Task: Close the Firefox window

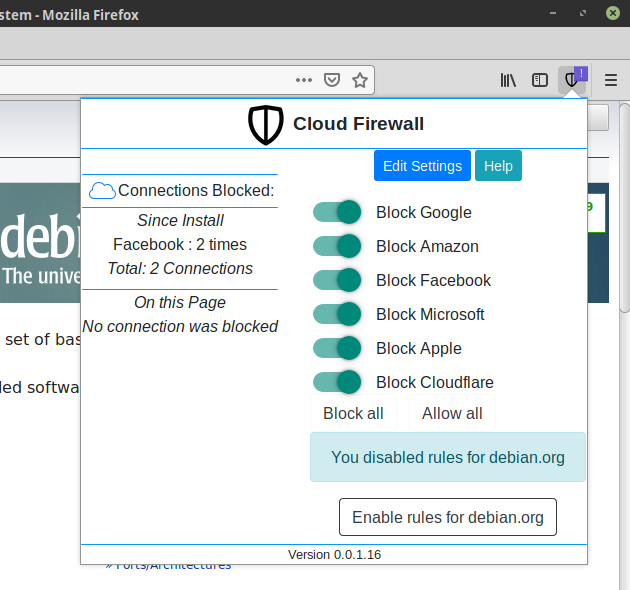Action: [x=613, y=13]
